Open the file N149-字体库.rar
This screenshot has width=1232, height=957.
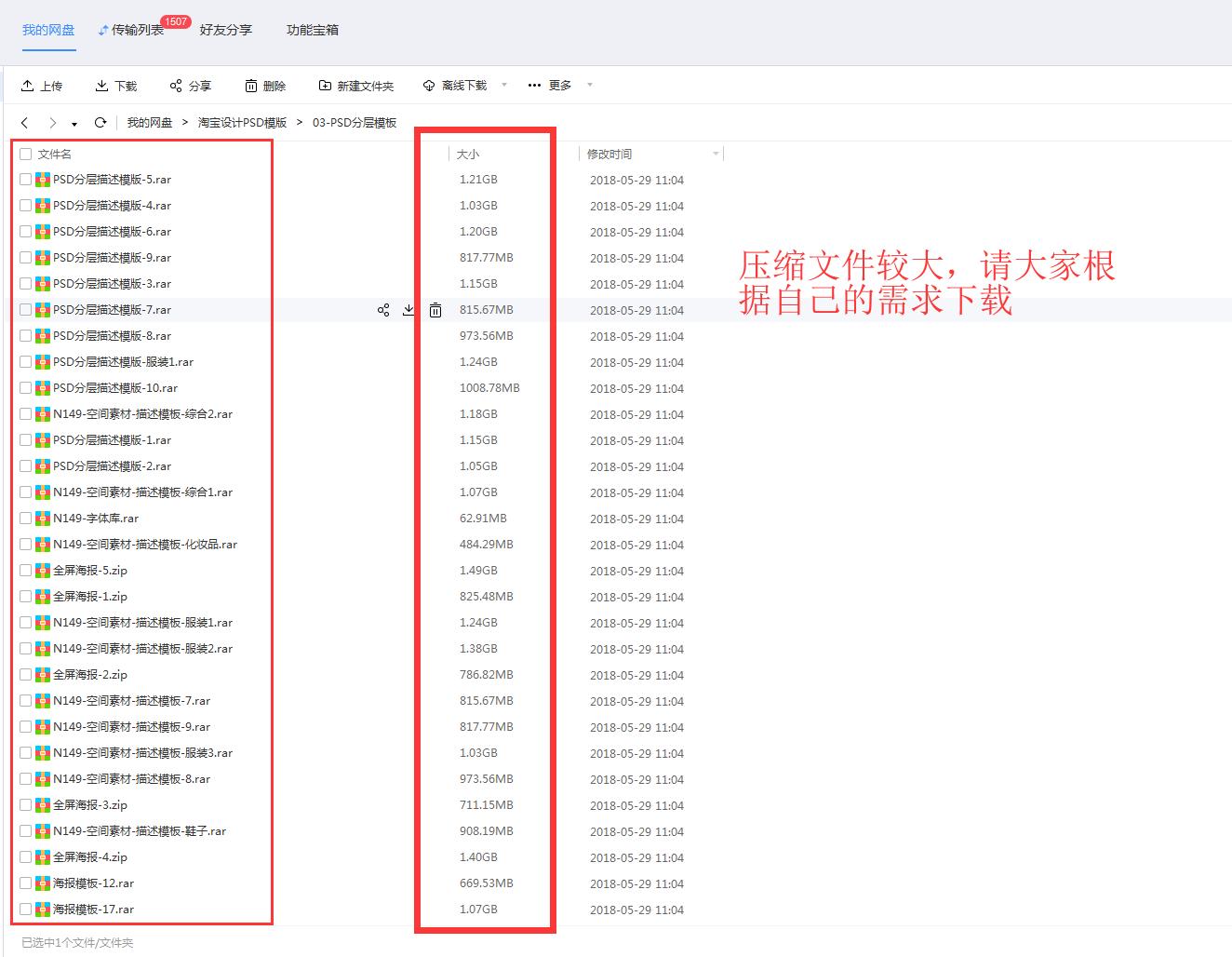[x=98, y=519]
